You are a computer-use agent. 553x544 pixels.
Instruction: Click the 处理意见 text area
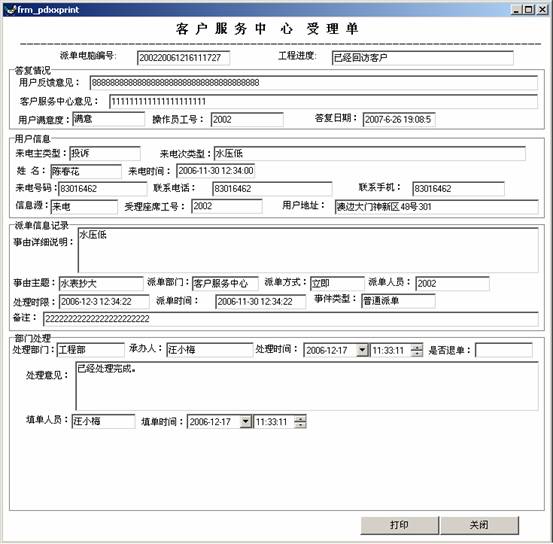pyautogui.click(x=307, y=386)
